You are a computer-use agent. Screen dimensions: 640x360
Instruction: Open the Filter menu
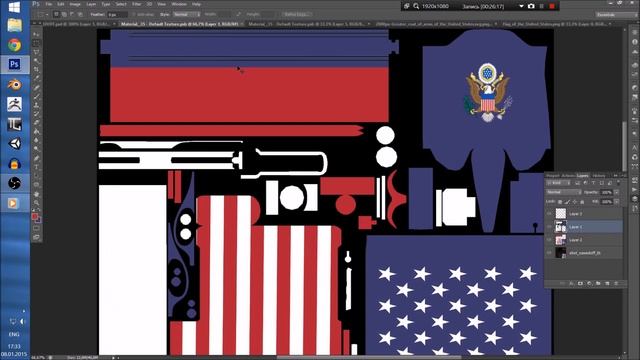click(x=136, y=4)
